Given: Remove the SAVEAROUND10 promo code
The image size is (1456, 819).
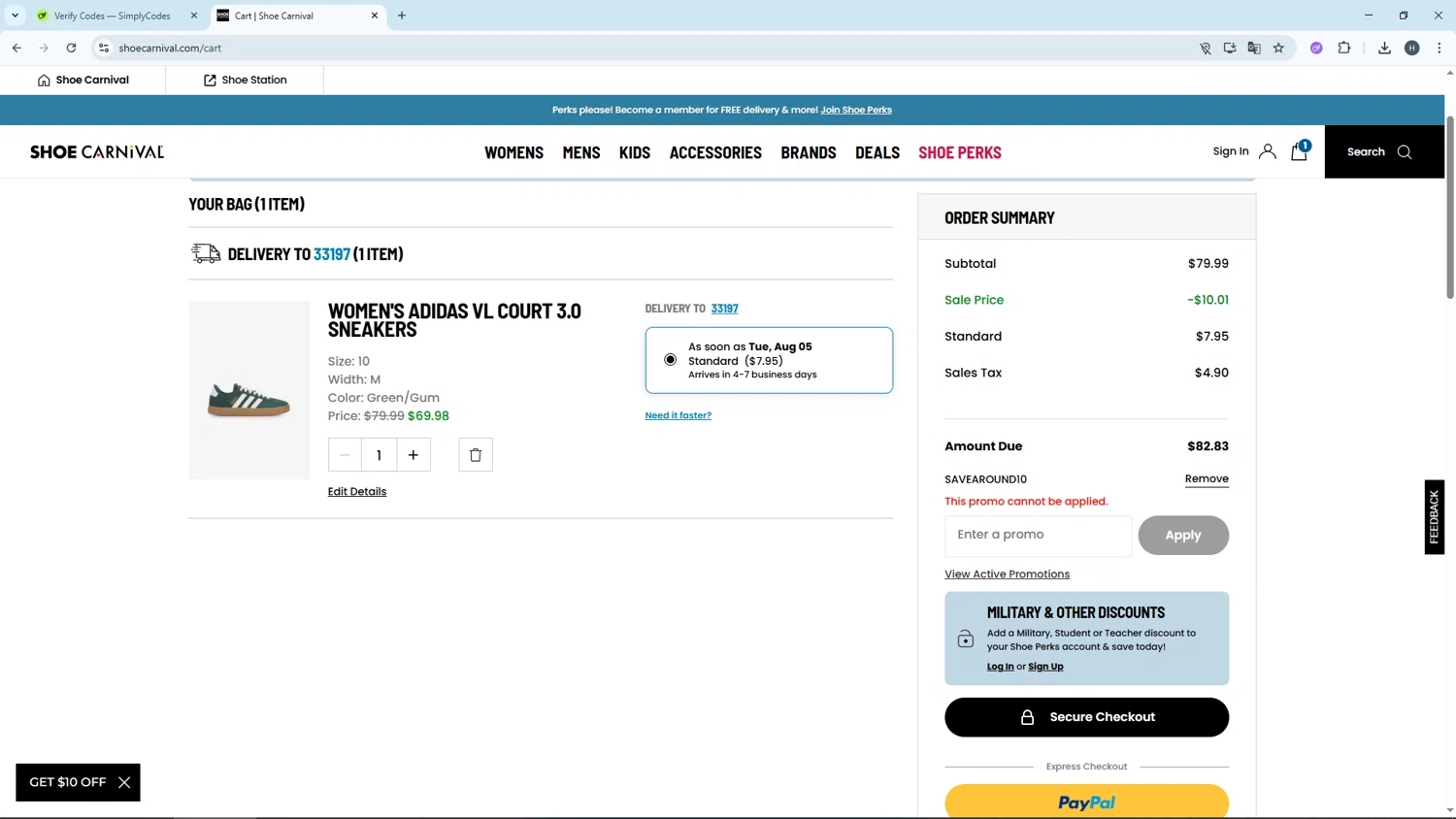Looking at the screenshot, I should click(1207, 478).
